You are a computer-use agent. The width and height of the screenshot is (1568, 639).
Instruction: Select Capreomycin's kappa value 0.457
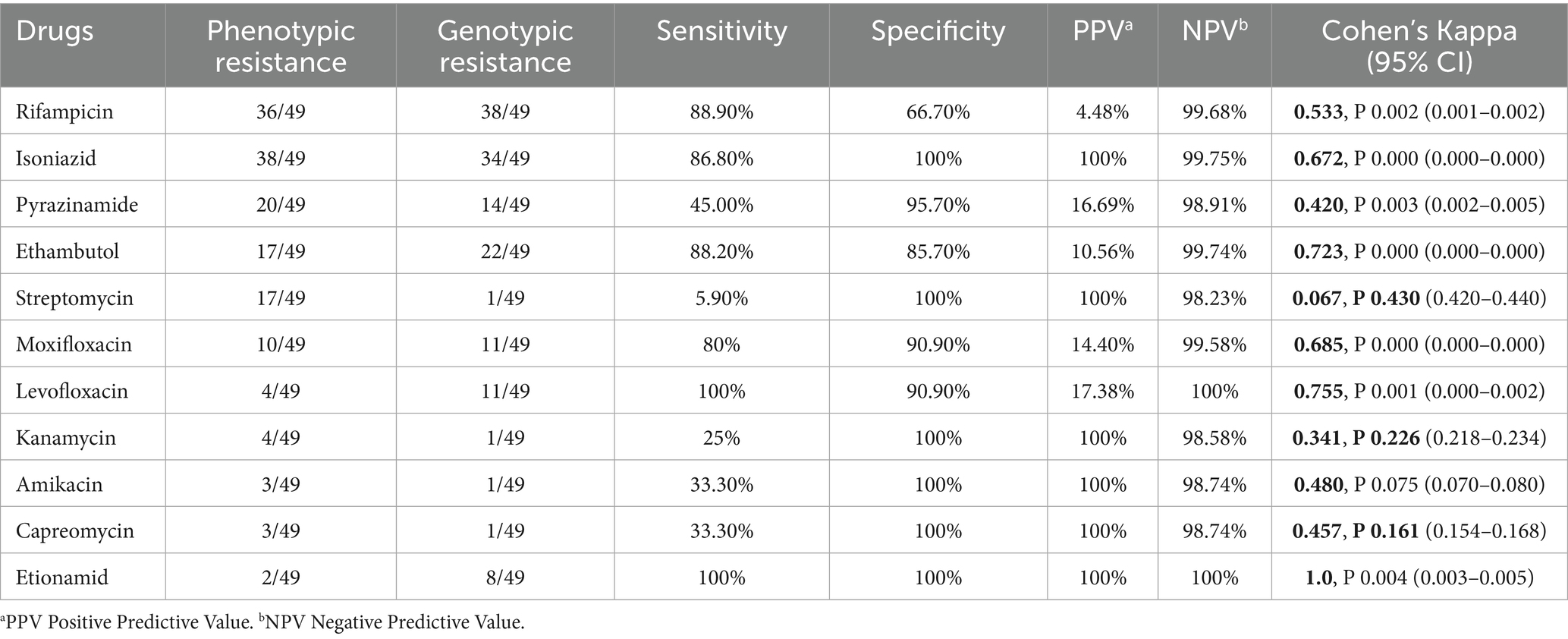[x=1316, y=530]
